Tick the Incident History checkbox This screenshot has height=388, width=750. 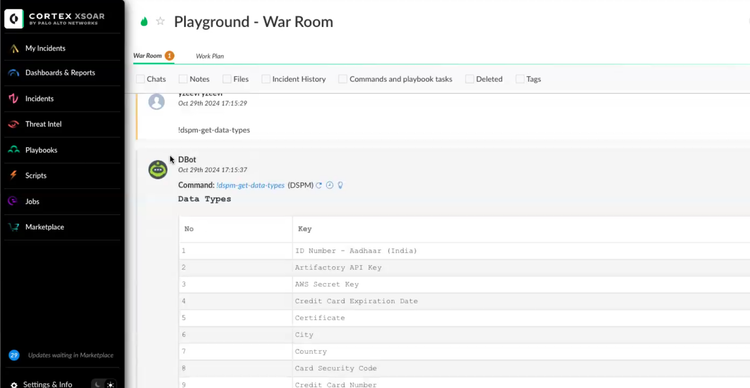(266, 79)
